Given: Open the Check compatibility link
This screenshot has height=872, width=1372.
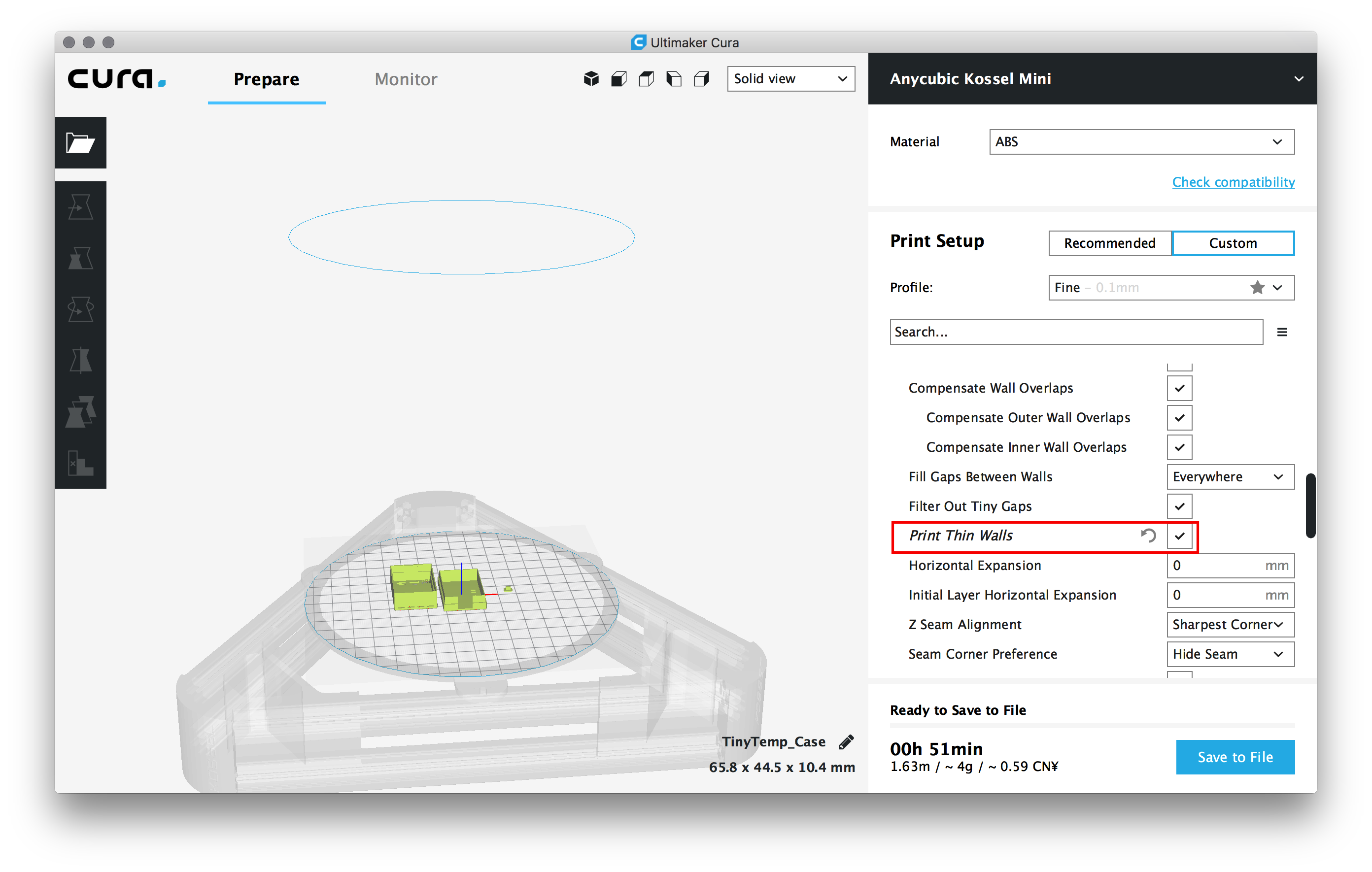Looking at the screenshot, I should (x=1233, y=182).
